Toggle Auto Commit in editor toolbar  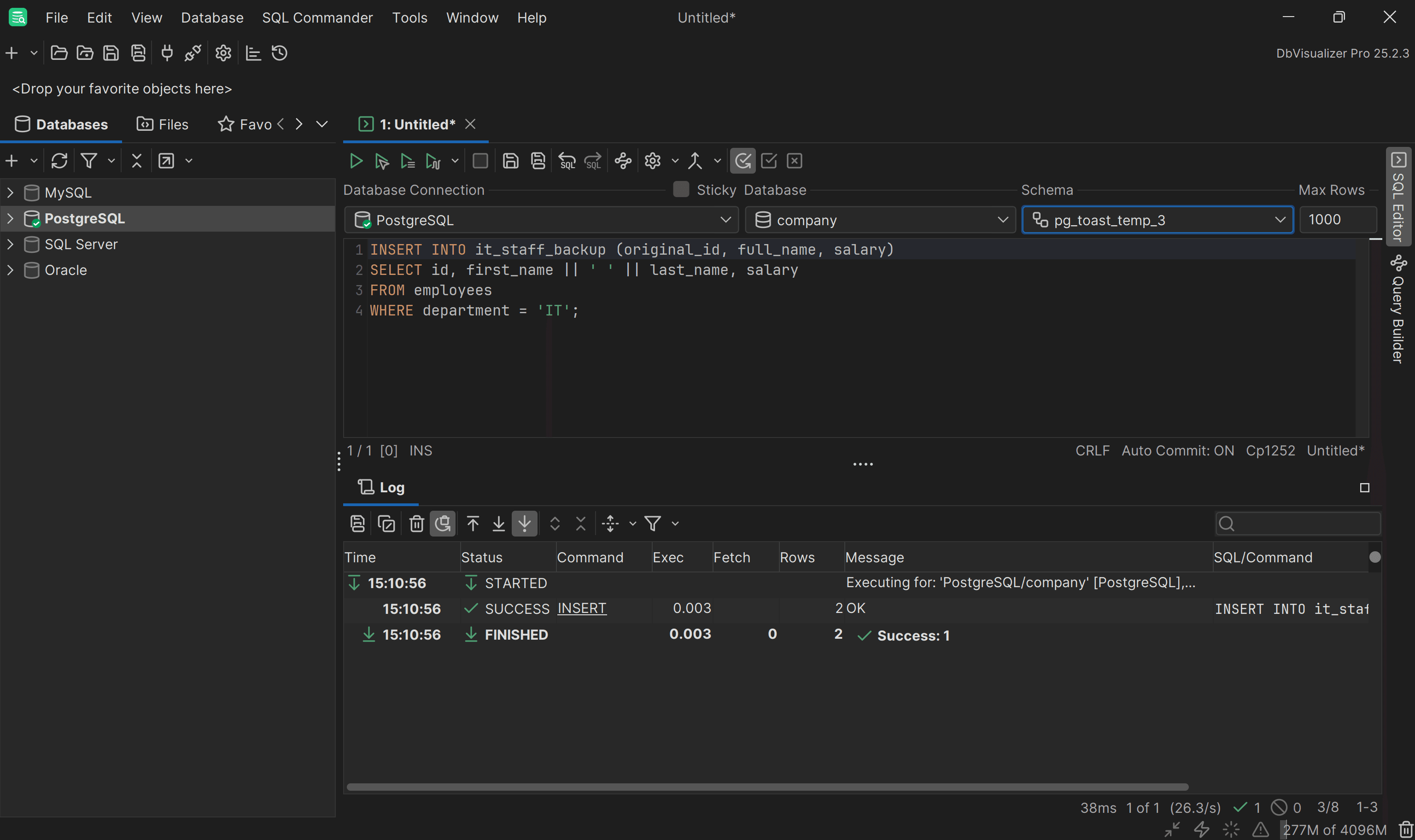743,161
